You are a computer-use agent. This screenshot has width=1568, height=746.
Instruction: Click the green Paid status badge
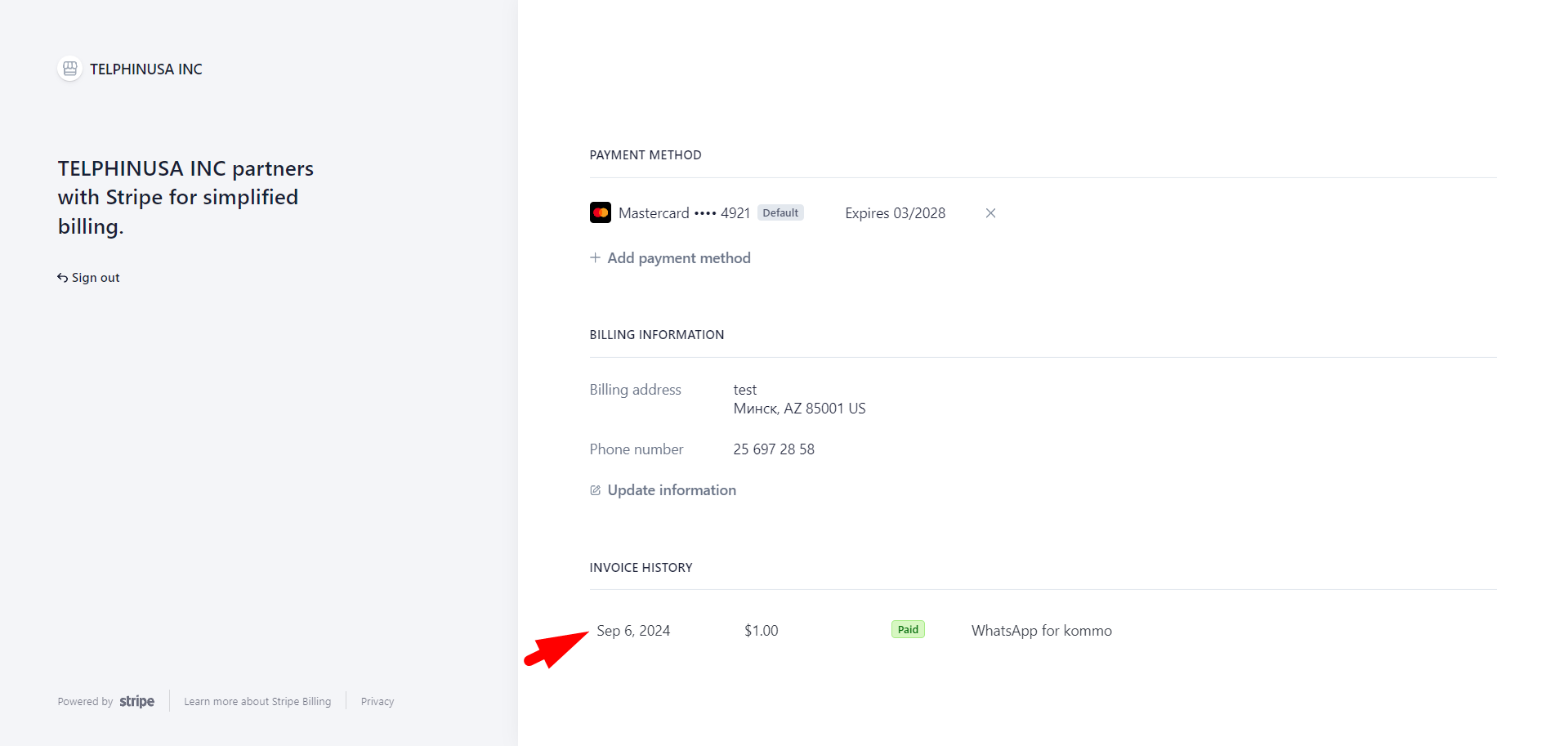click(x=908, y=629)
